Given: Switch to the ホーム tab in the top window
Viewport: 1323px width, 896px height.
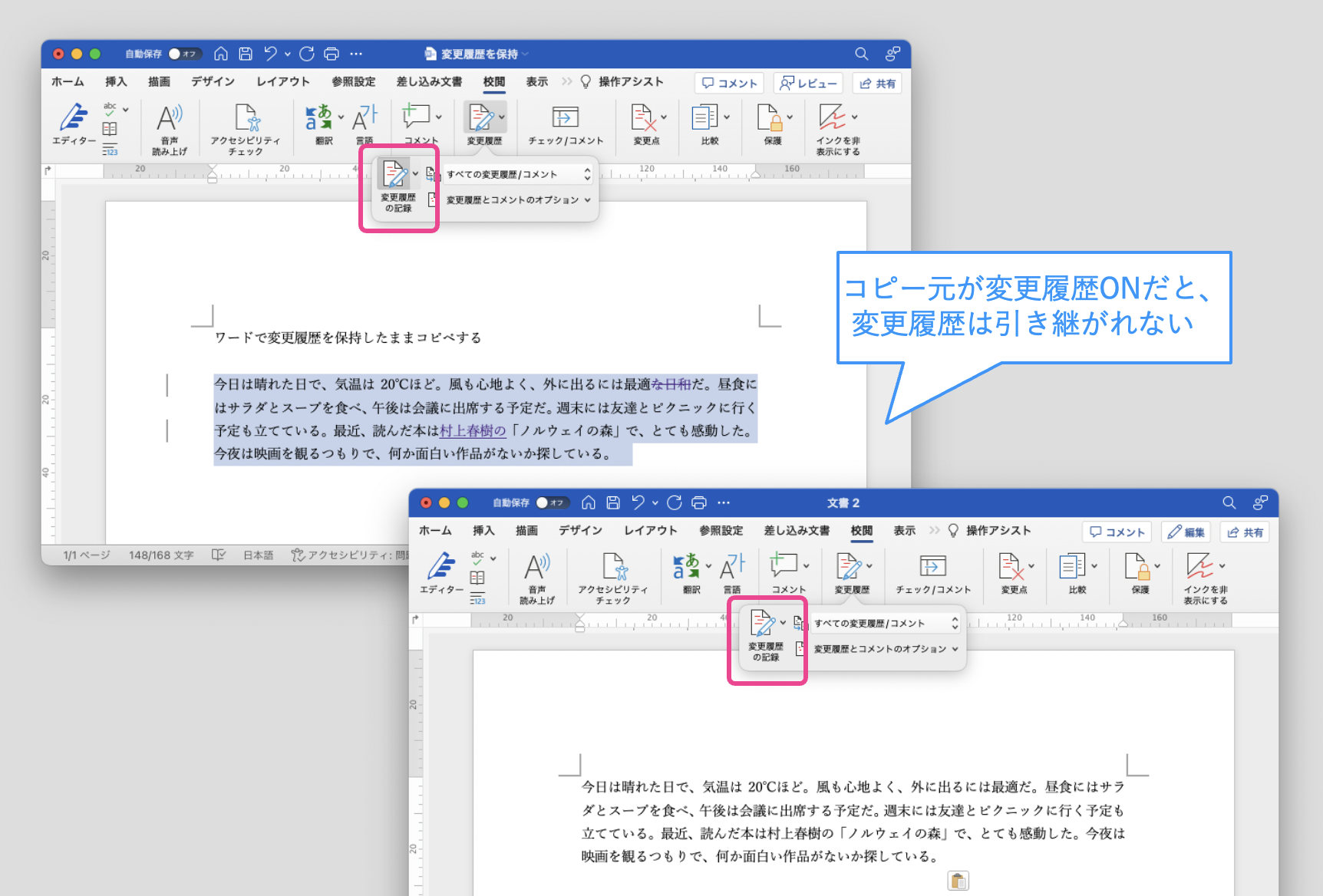Looking at the screenshot, I should pyautogui.click(x=68, y=81).
